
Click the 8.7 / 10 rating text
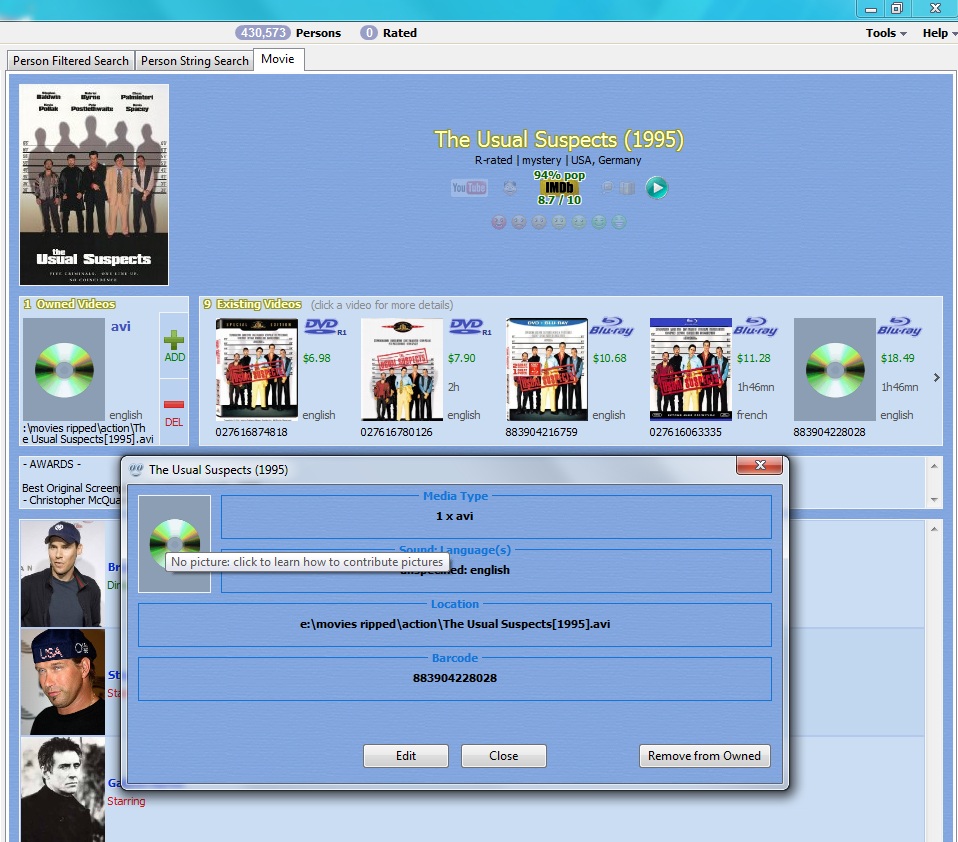(x=559, y=200)
